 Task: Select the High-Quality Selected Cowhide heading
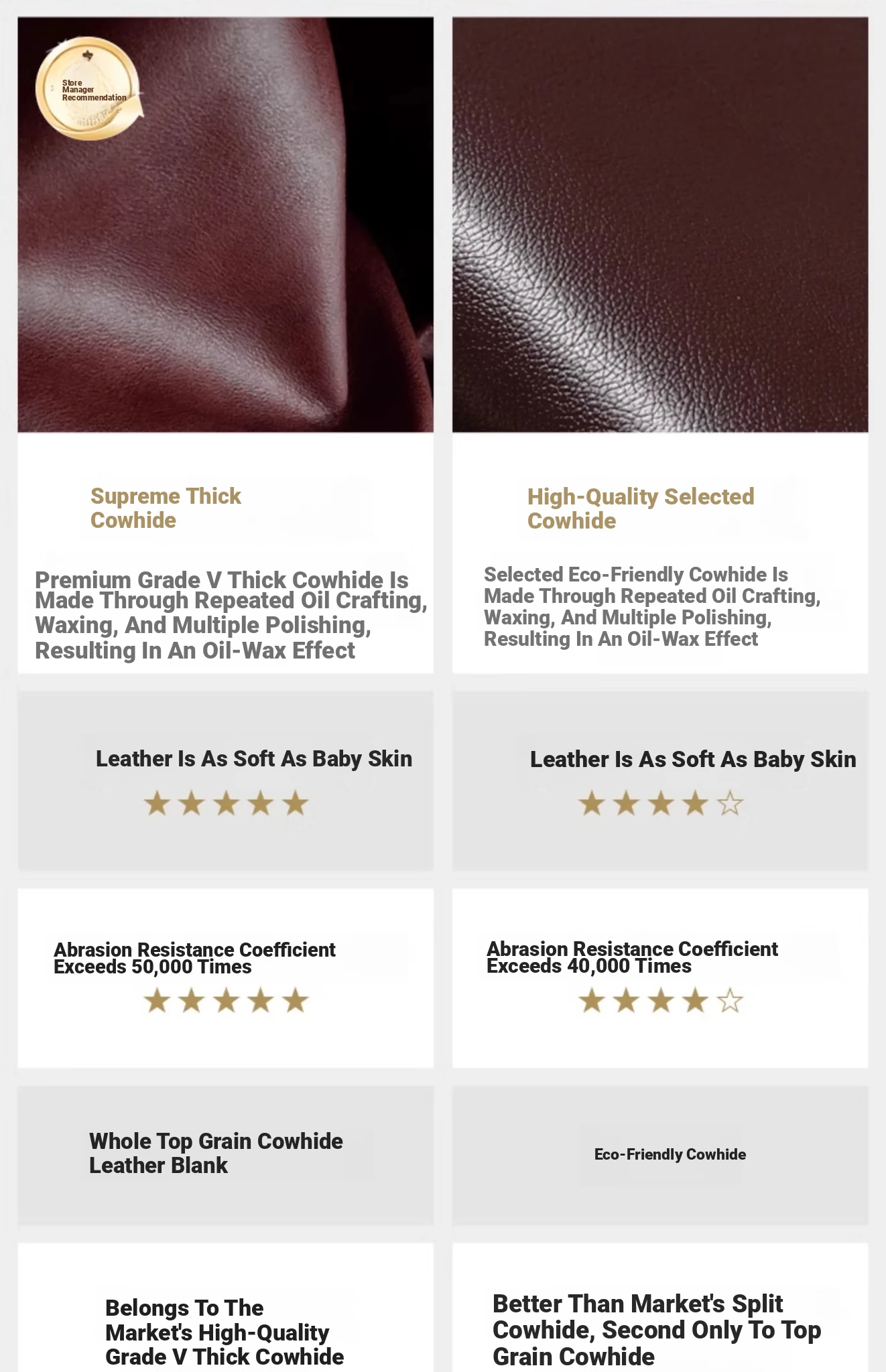(641, 508)
